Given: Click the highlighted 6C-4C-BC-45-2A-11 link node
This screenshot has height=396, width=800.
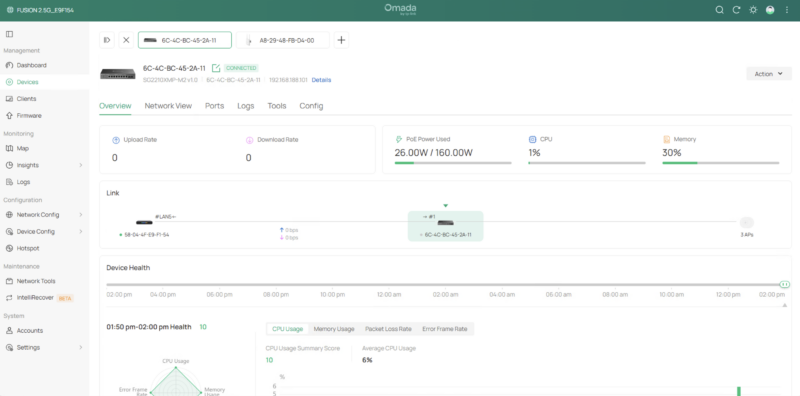Looking at the screenshot, I should 445,226.
